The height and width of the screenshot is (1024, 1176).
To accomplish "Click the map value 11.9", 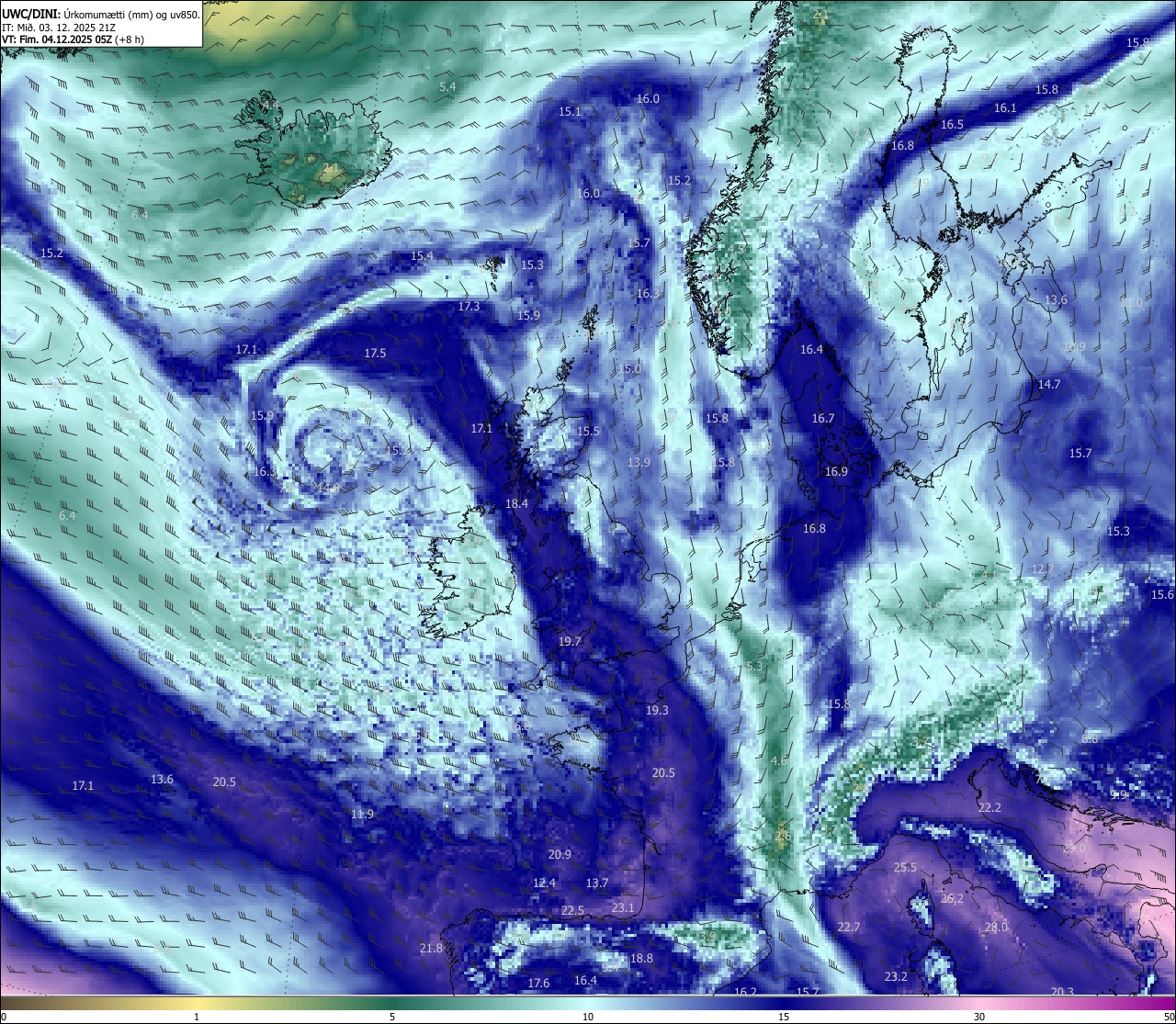I will pyautogui.click(x=362, y=814).
